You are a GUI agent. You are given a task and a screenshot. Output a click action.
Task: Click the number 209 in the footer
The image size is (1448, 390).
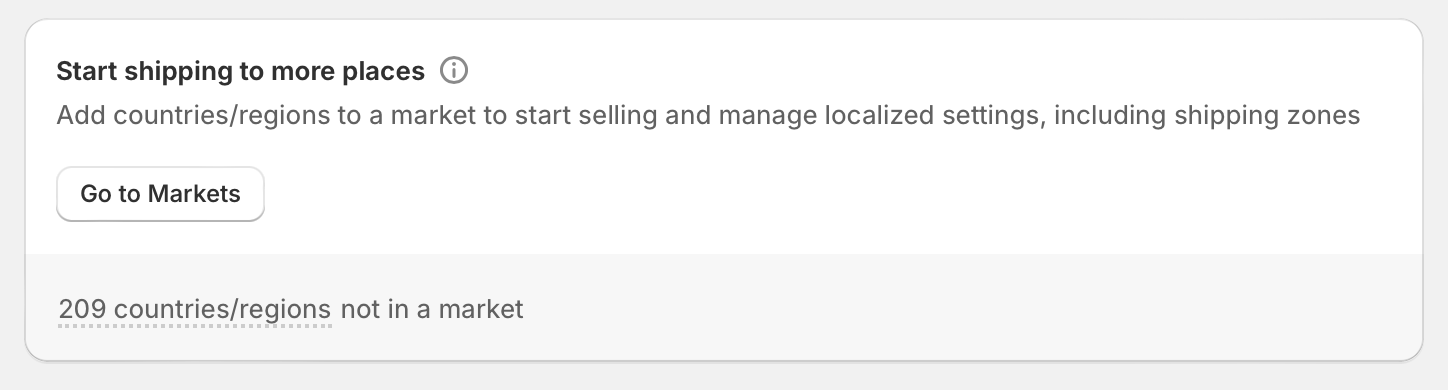pos(82,309)
